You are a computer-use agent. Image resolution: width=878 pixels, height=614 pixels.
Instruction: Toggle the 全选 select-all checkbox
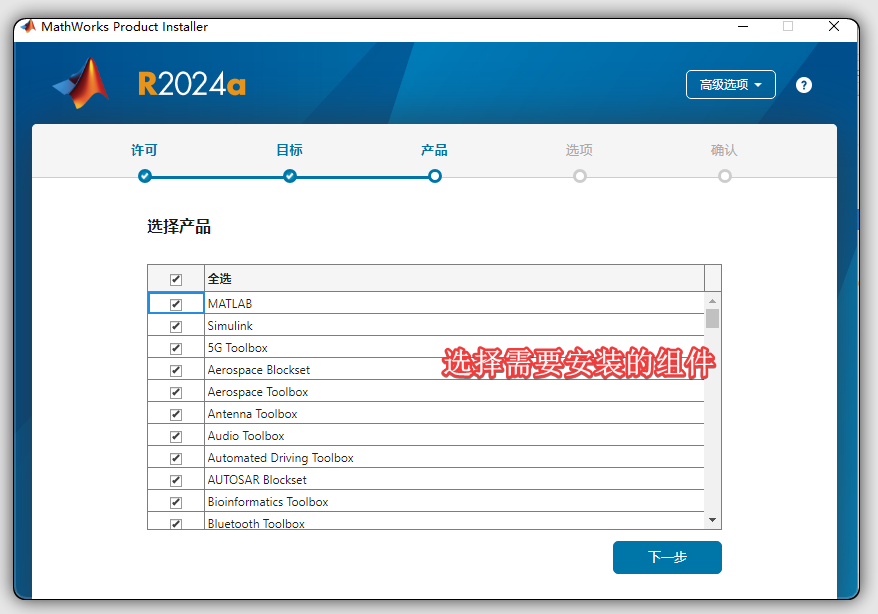(176, 279)
